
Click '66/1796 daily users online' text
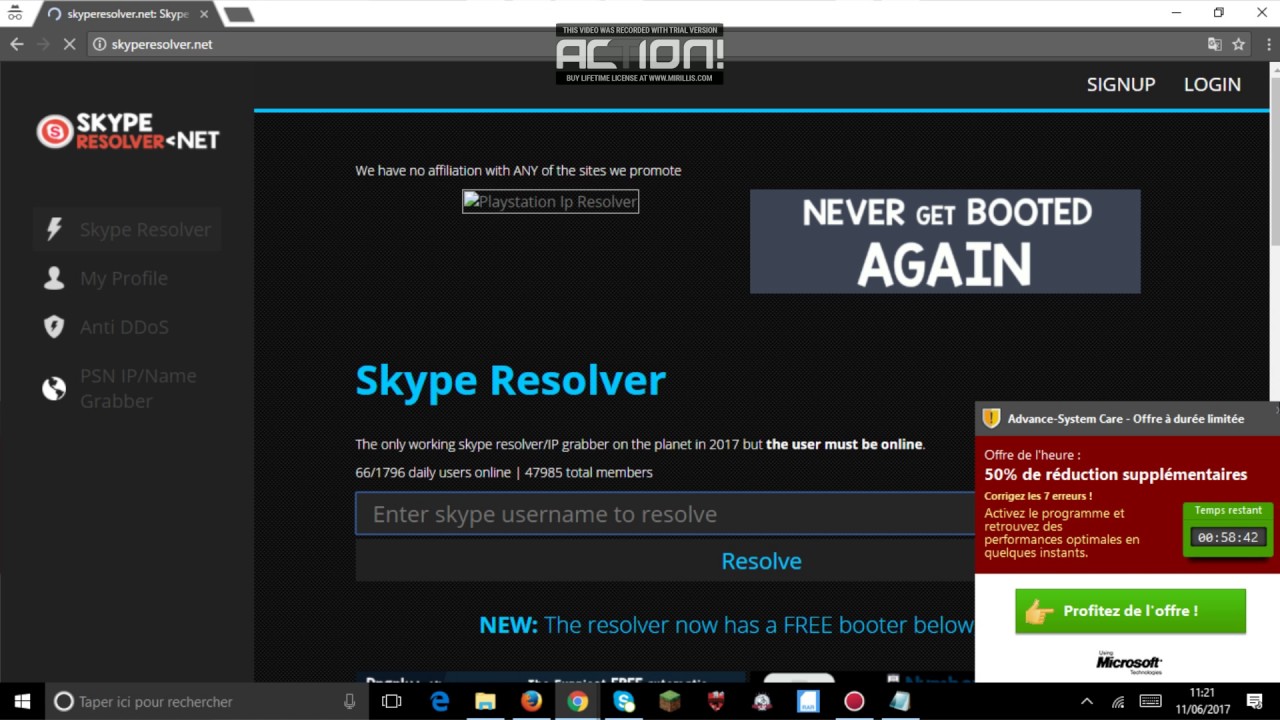433,472
